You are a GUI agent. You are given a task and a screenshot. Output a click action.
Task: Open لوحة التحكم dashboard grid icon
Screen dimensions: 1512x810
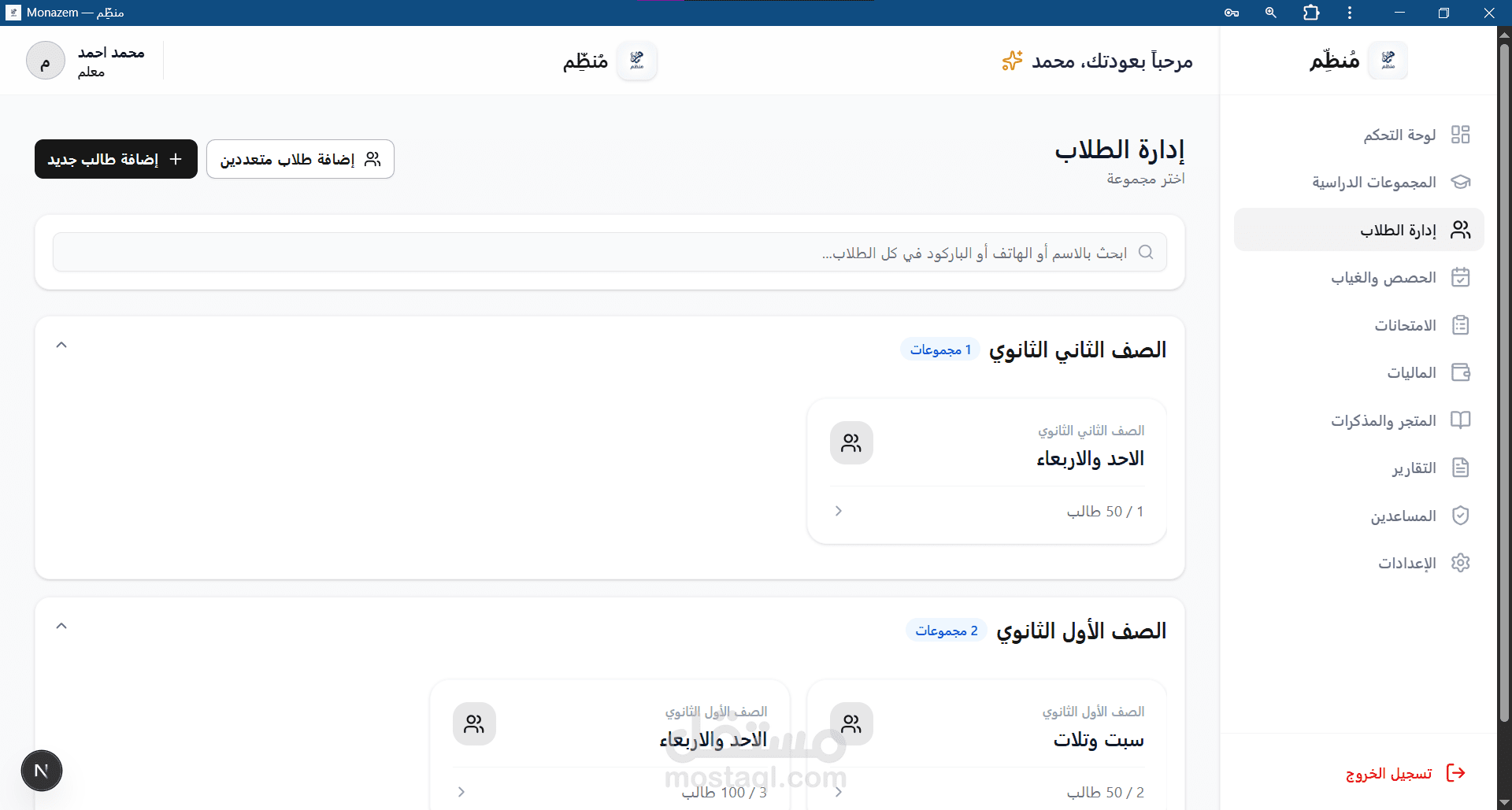pyautogui.click(x=1460, y=135)
